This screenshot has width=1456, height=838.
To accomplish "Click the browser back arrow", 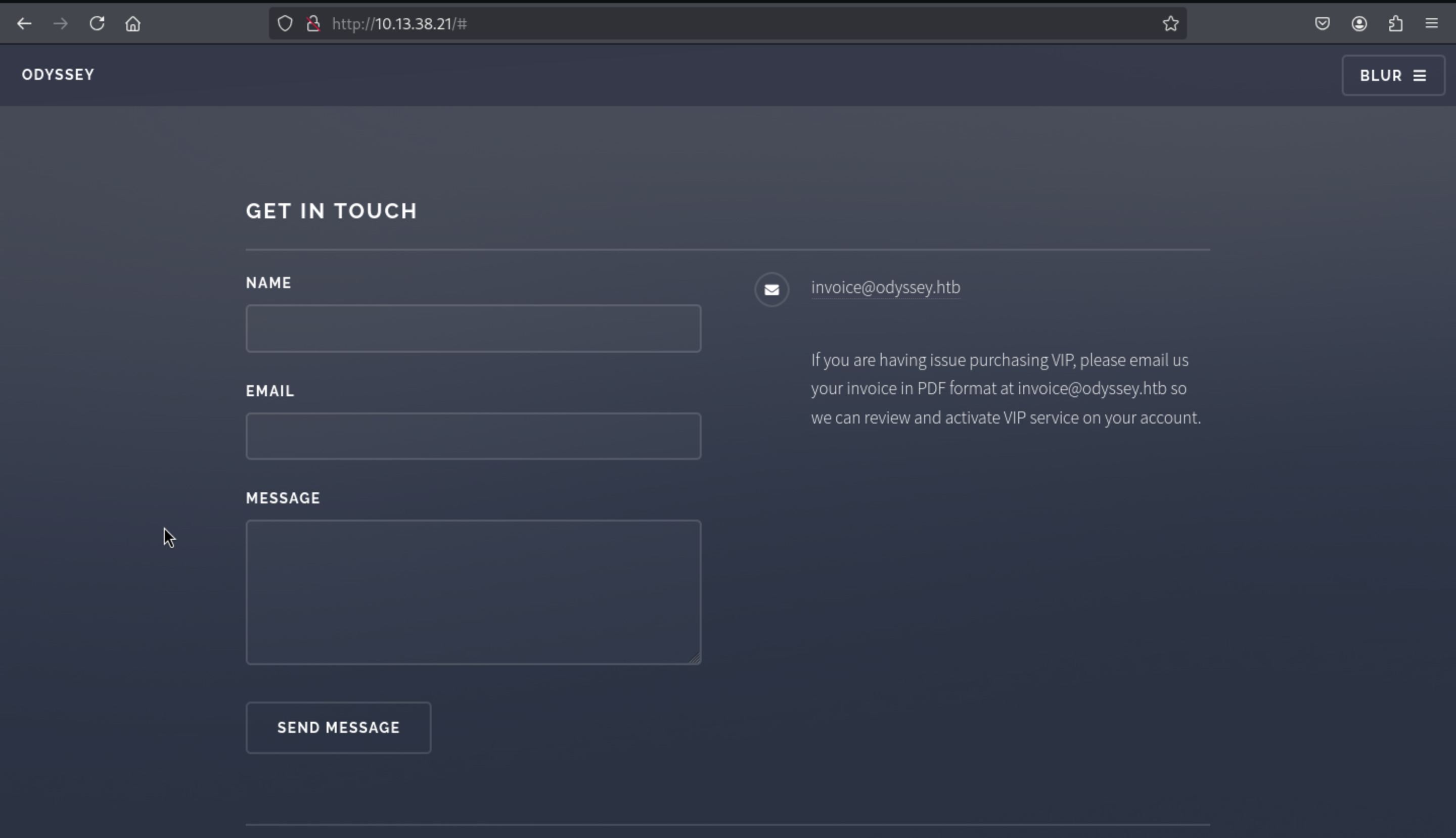I will 24,24.
